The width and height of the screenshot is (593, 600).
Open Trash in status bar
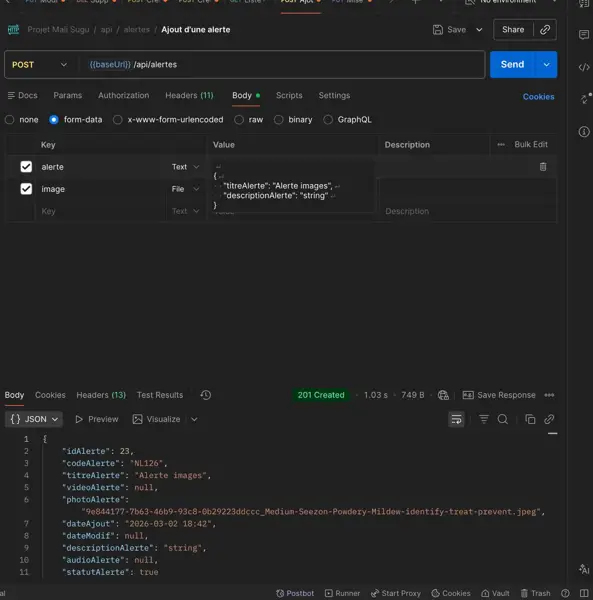click(535, 593)
